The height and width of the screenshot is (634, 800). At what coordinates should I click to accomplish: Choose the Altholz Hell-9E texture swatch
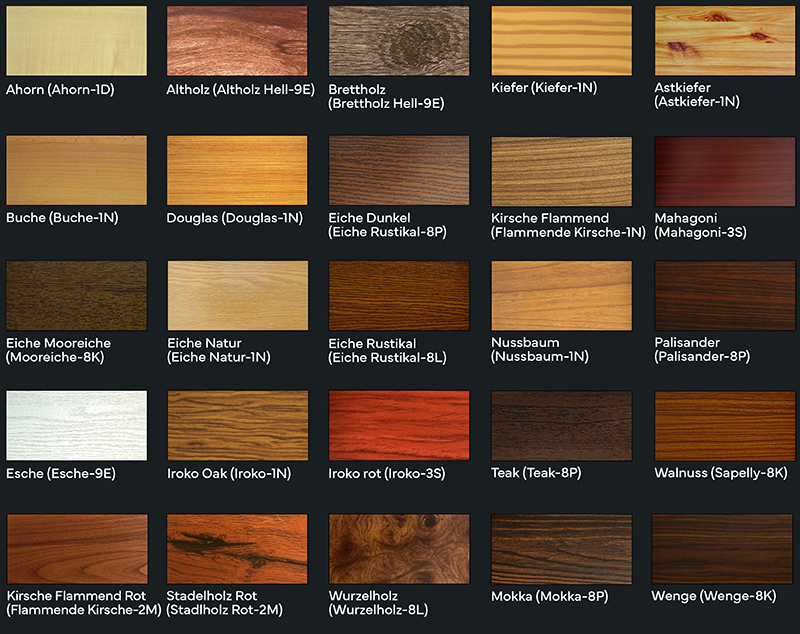coord(238,41)
